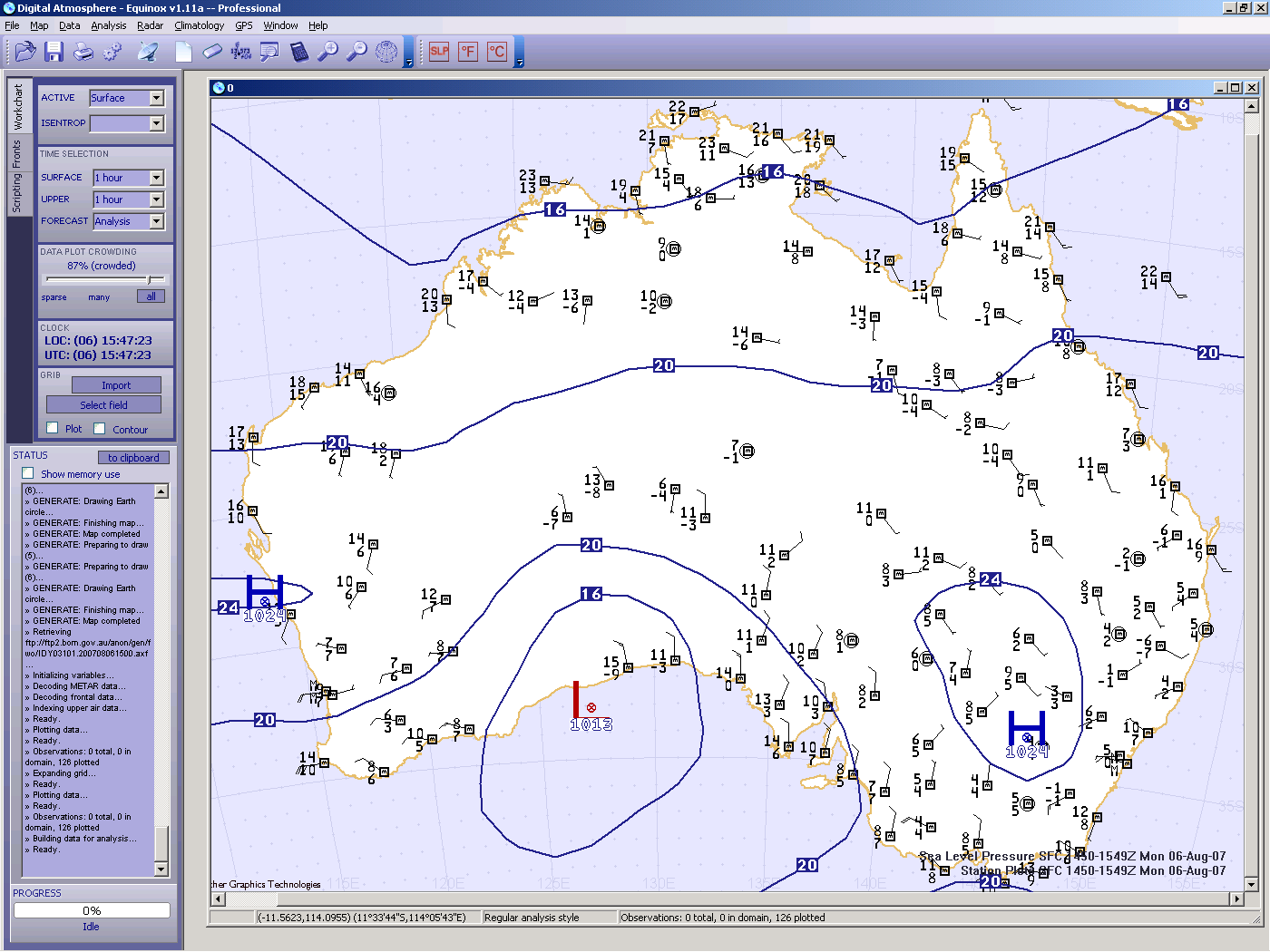This screenshot has height=952, width=1270.
Task: Open the Climatology menu
Action: click(199, 25)
